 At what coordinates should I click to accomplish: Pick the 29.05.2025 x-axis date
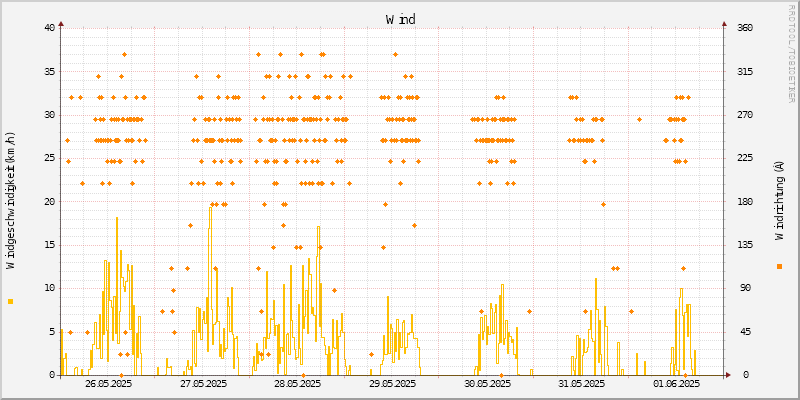click(x=392, y=383)
